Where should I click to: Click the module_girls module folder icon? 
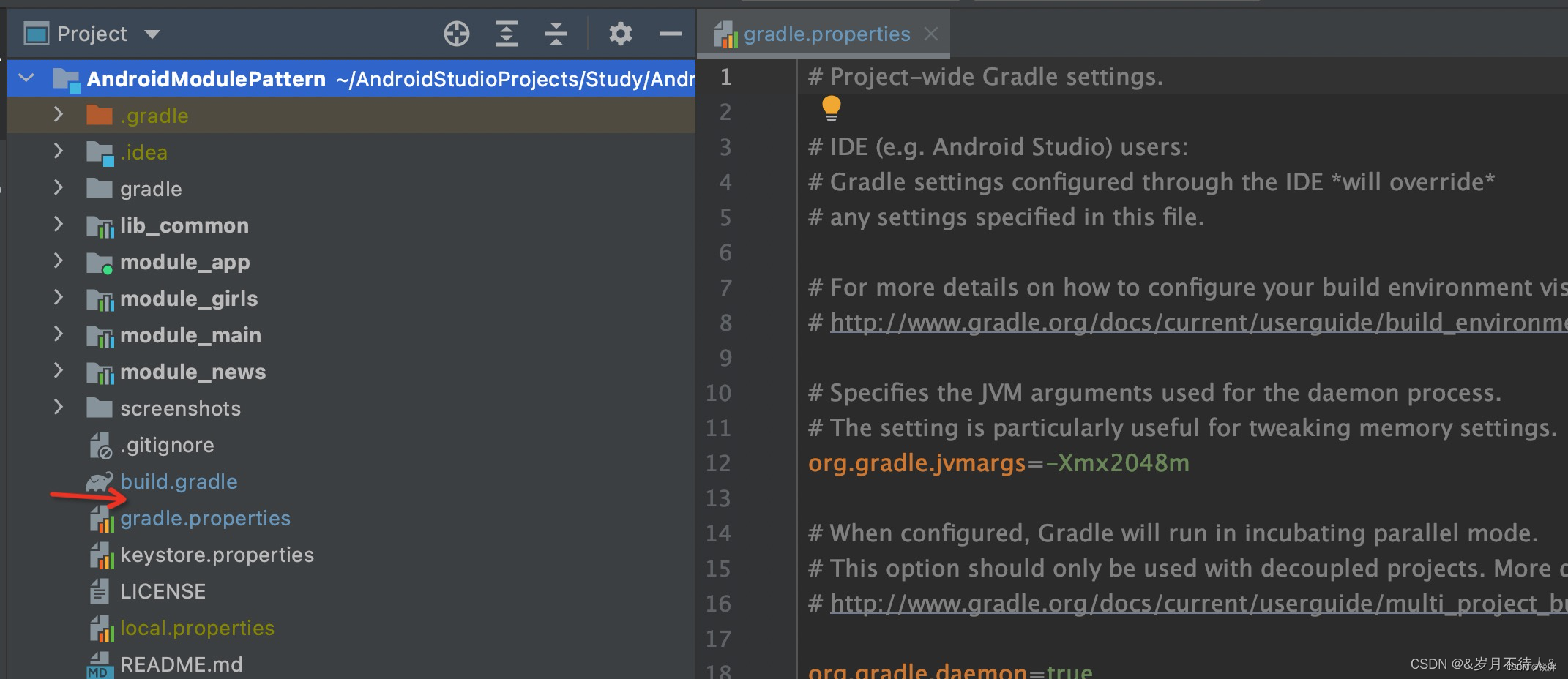[x=100, y=299]
